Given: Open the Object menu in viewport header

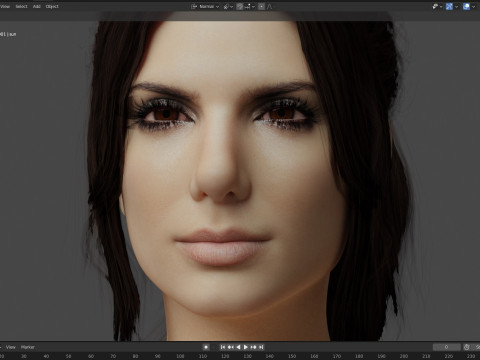Looking at the screenshot, I should [52, 6].
